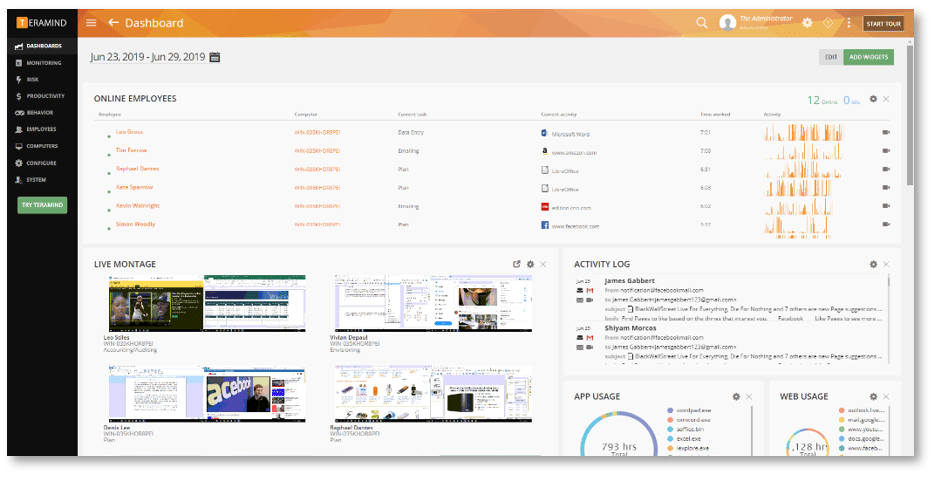This screenshot has width=935, height=480.
Task: Click the ADD WIDGETS button
Action: coord(868,57)
